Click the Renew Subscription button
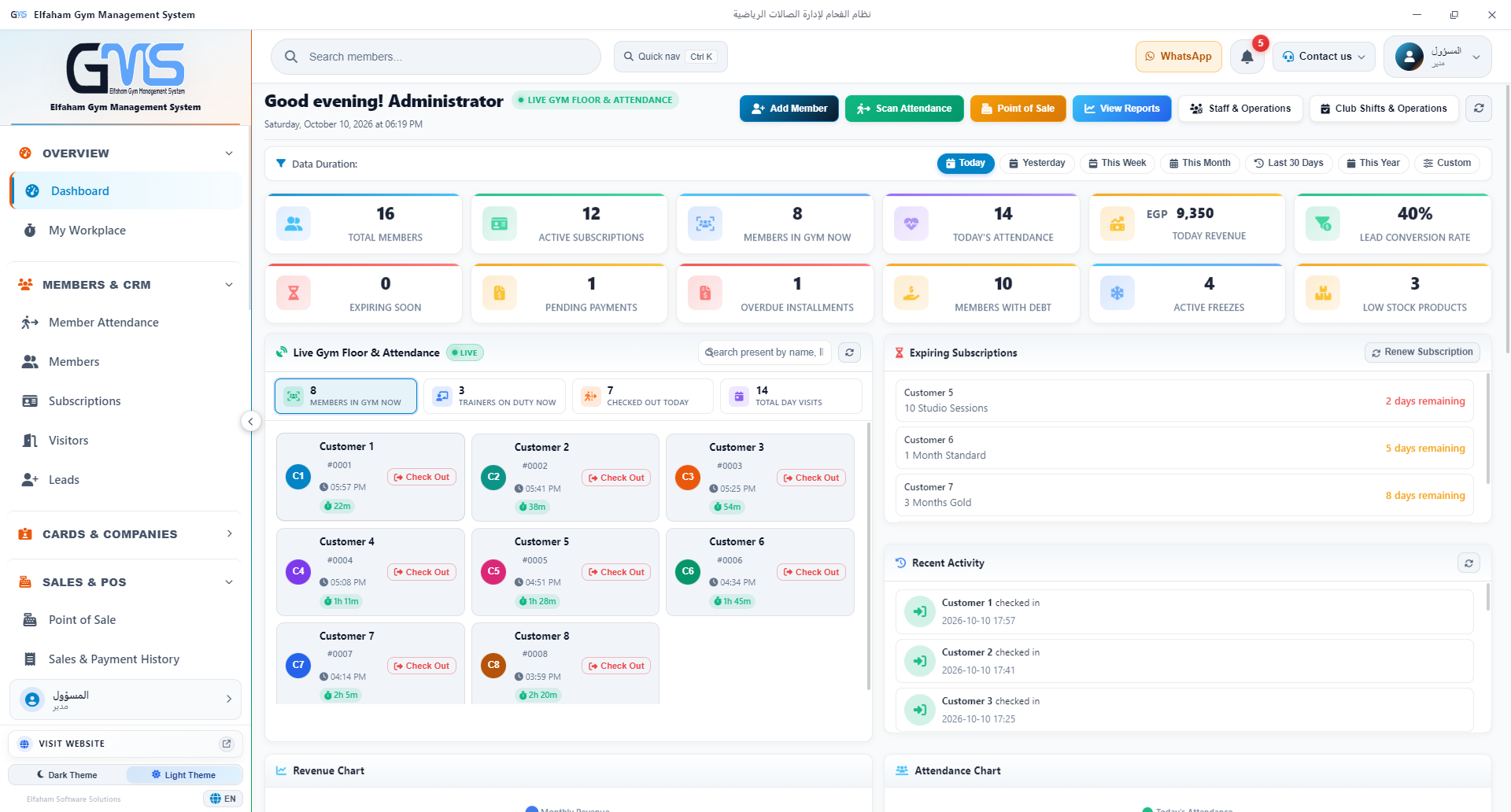The width and height of the screenshot is (1511, 812). (x=1422, y=352)
